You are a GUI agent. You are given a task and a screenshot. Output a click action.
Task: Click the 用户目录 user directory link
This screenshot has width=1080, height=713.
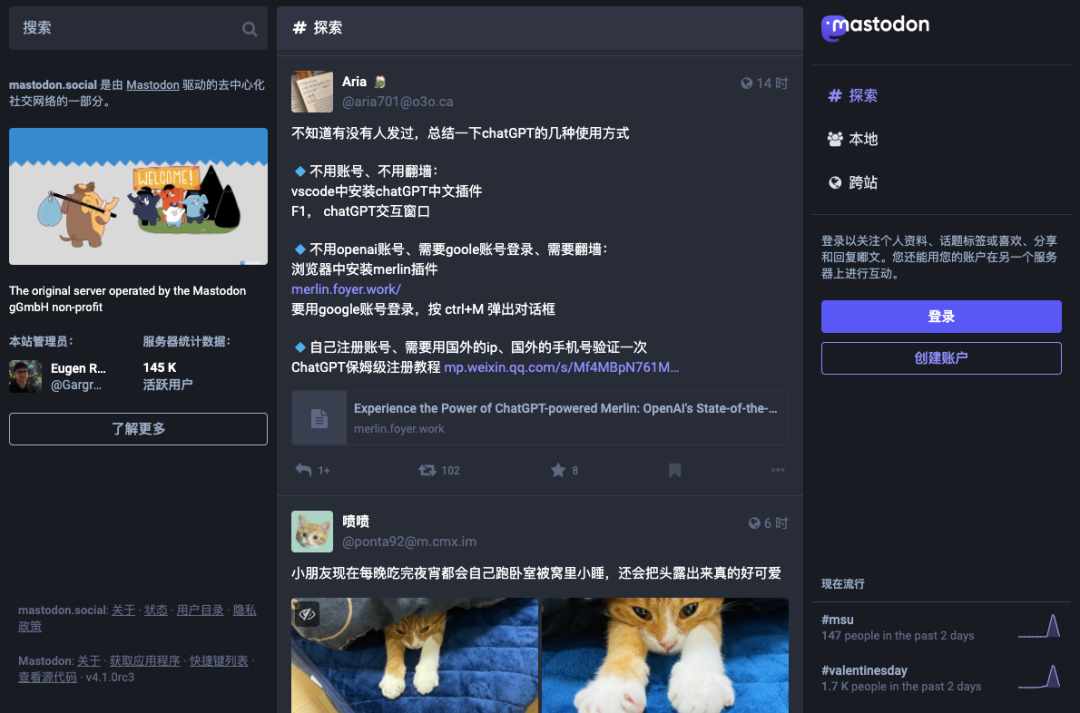tap(200, 610)
